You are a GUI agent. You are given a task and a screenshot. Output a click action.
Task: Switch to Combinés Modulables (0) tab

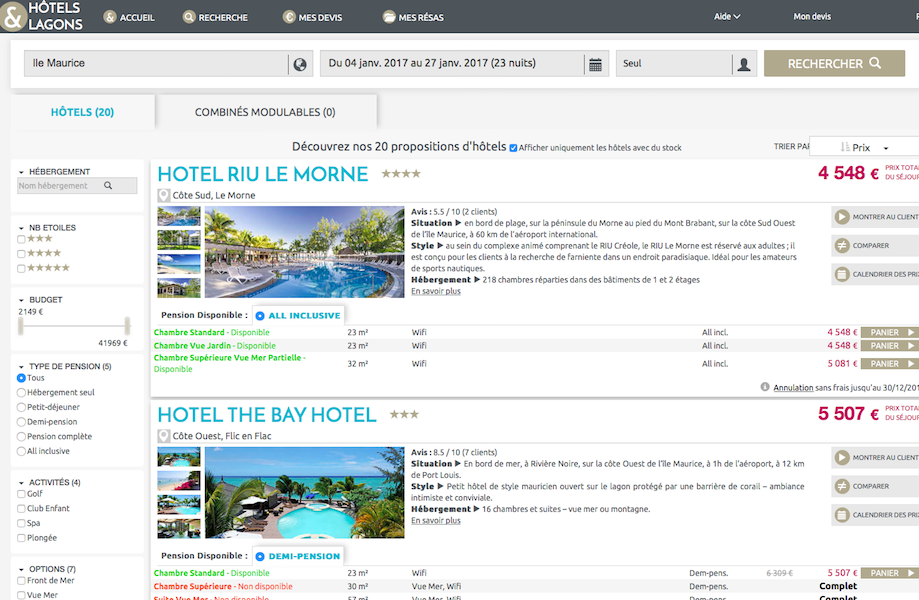click(x=266, y=112)
